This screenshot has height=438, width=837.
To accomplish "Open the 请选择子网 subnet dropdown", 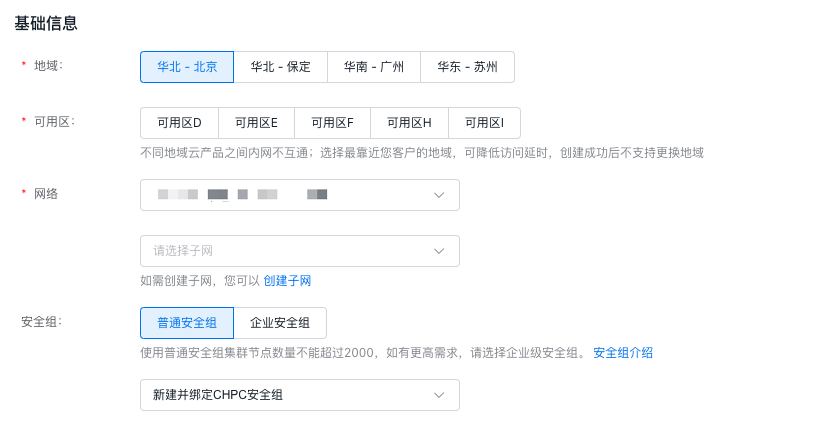I will coord(290,251).
